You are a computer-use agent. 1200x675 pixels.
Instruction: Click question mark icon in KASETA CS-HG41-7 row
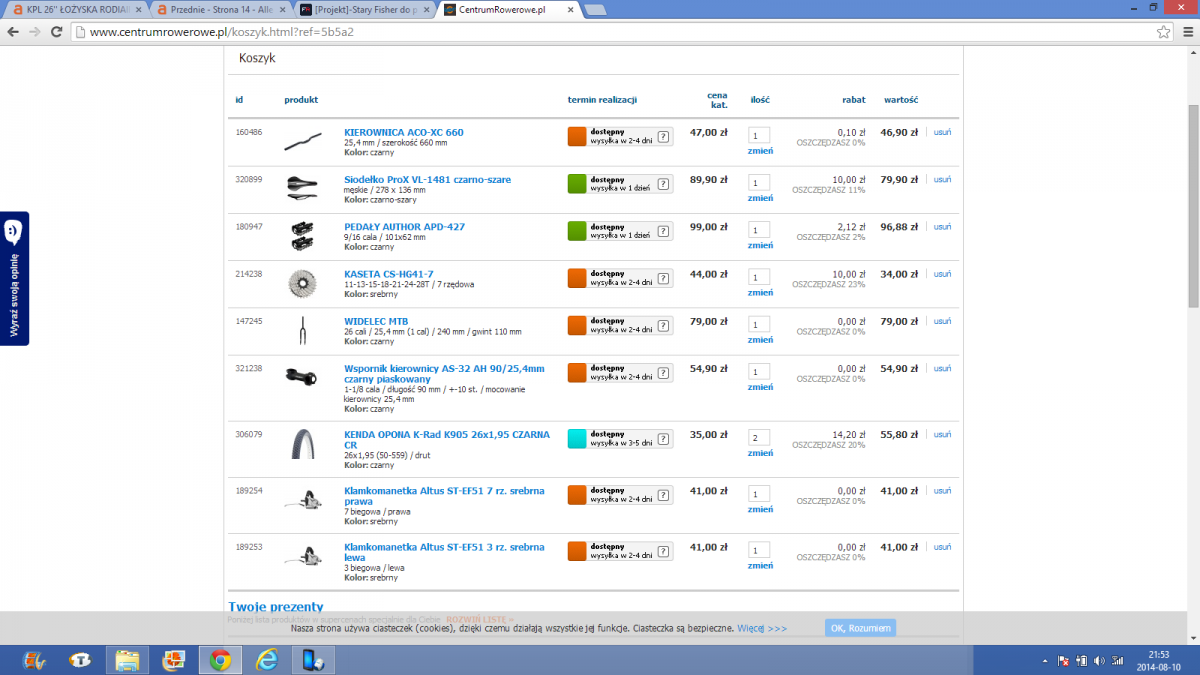[663, 278]
